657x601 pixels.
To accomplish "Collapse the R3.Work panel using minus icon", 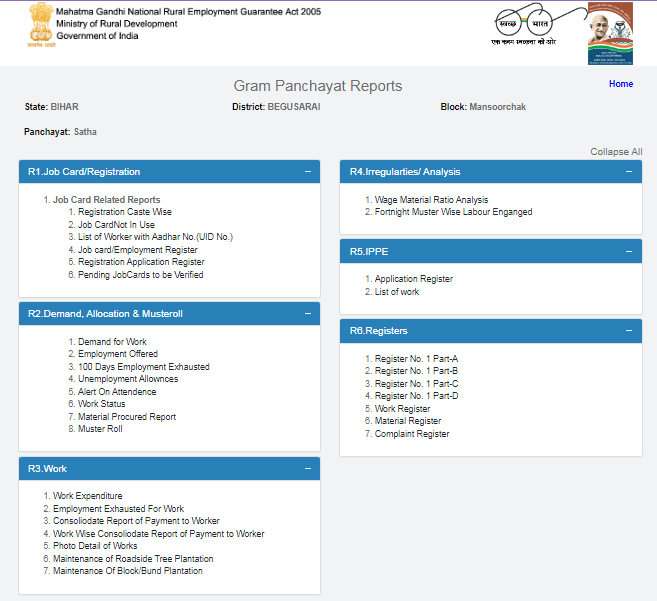I will point(308,469).
